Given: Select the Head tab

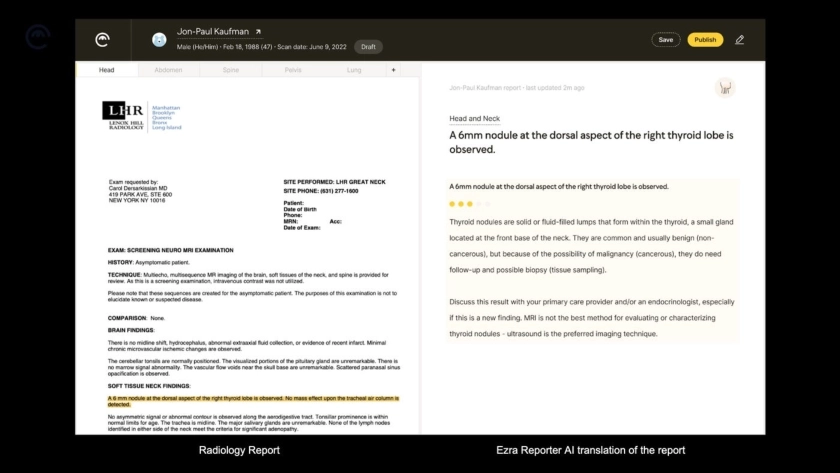Looking at the screenshot, I should tap(106, 70).
